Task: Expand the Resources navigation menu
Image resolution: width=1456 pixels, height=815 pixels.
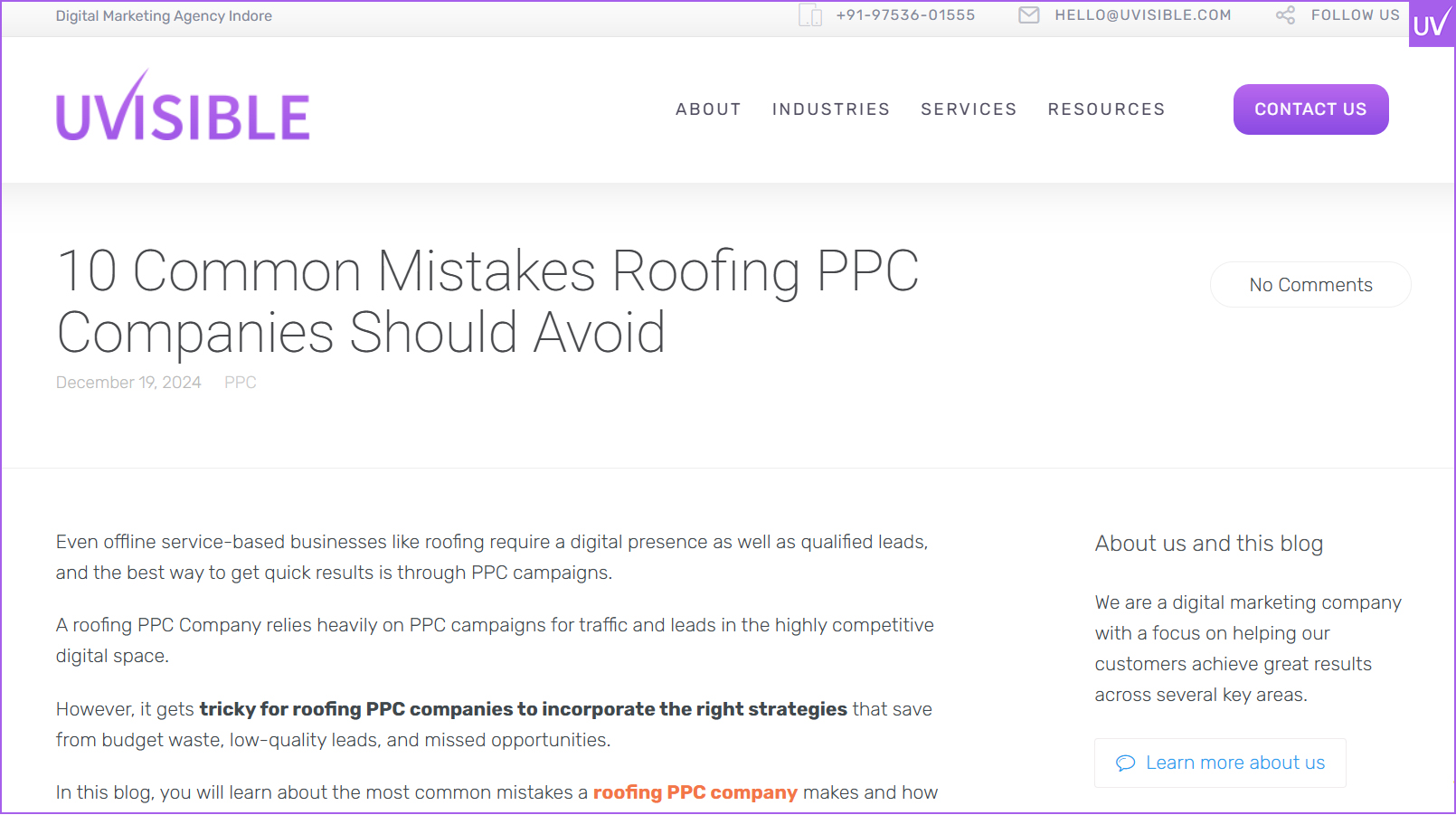Action: click(x=1106, y=109)
